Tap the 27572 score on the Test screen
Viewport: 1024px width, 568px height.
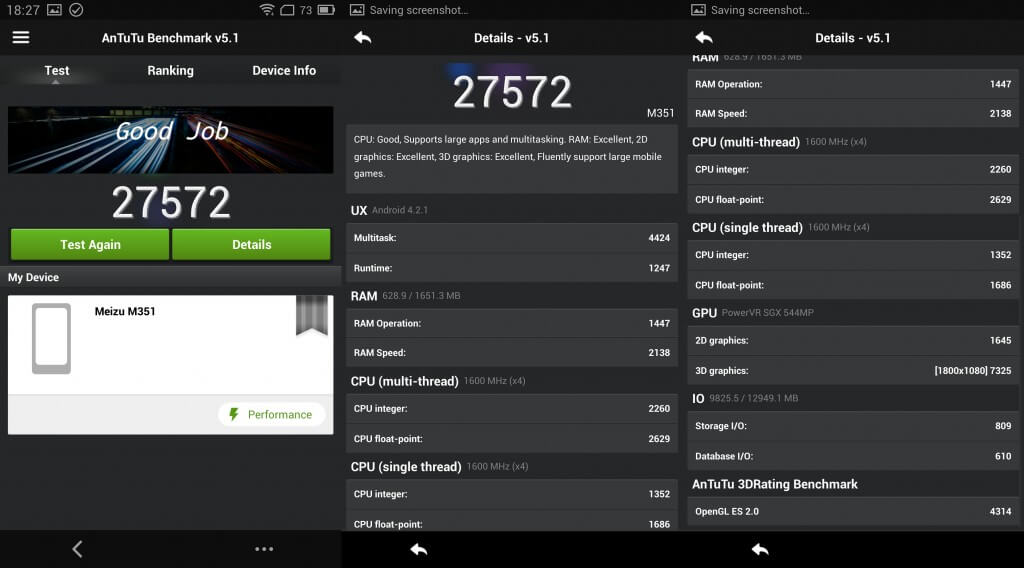point(171,202)
